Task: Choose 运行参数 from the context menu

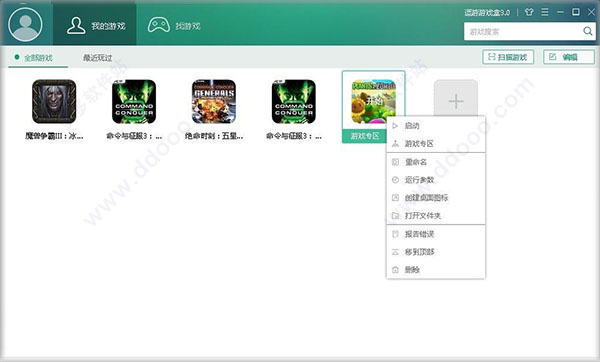Action: point(436,180)
